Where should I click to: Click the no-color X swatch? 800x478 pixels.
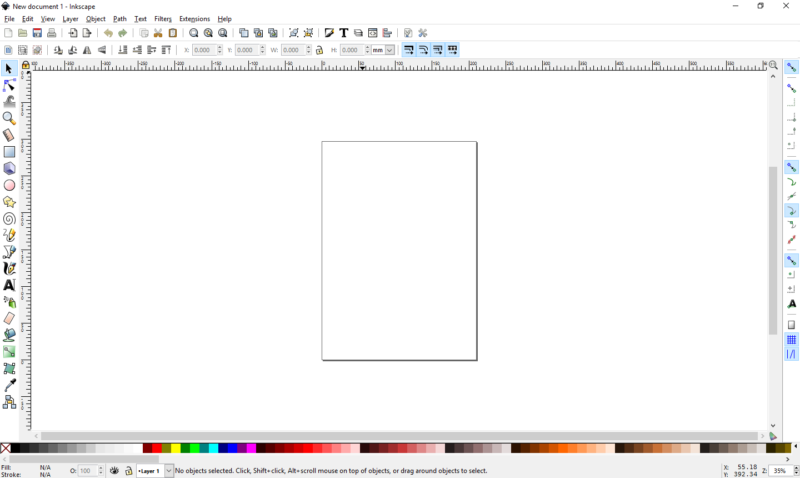pyautogui.click(x=5, y=448)
